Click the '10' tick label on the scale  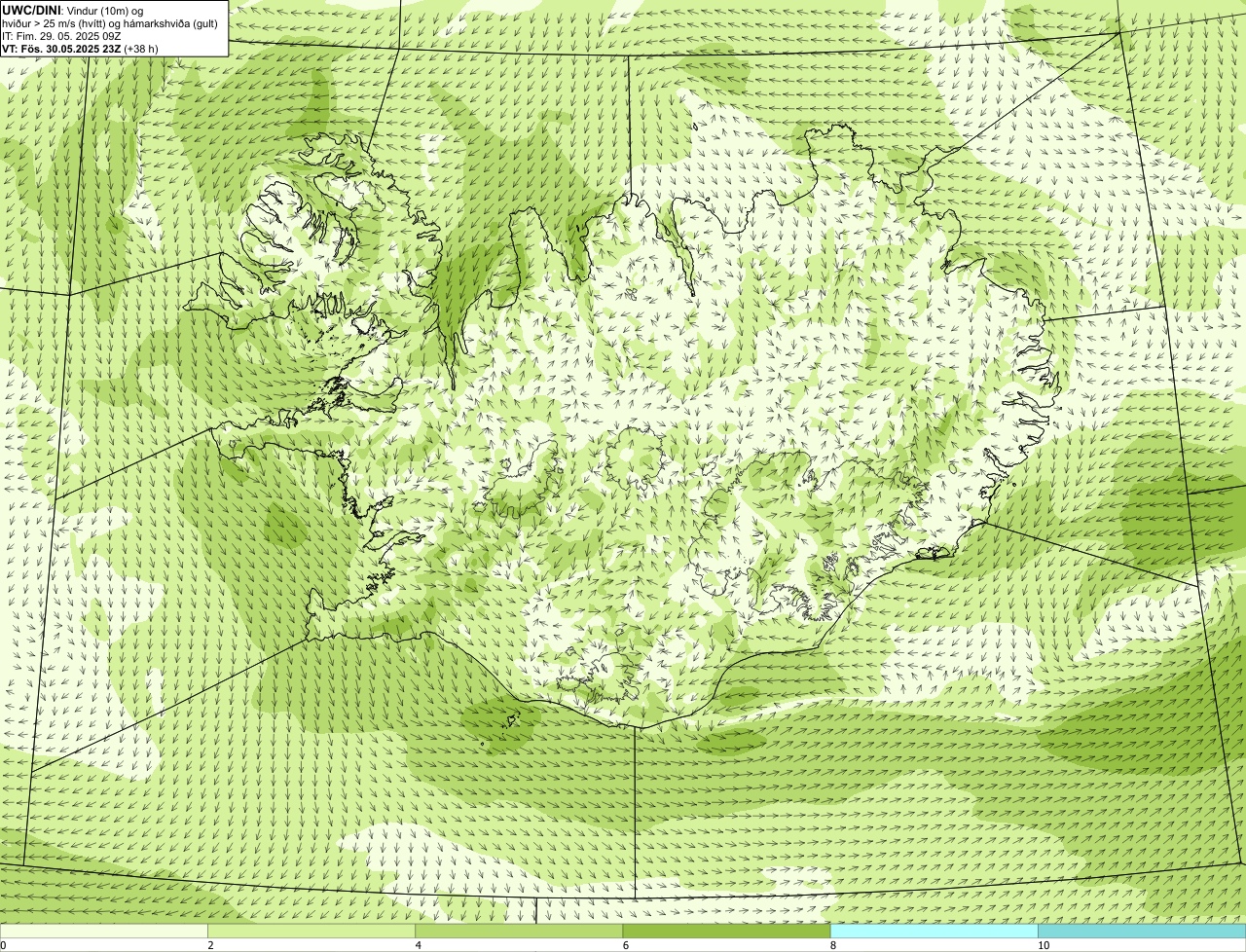point(1043,945)
